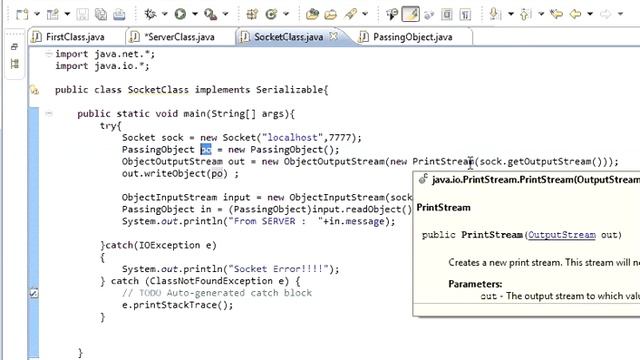This screenshot has width=640, height=360.
Task: Open the Forward history dropdown arrow
Action: (620, 14)
